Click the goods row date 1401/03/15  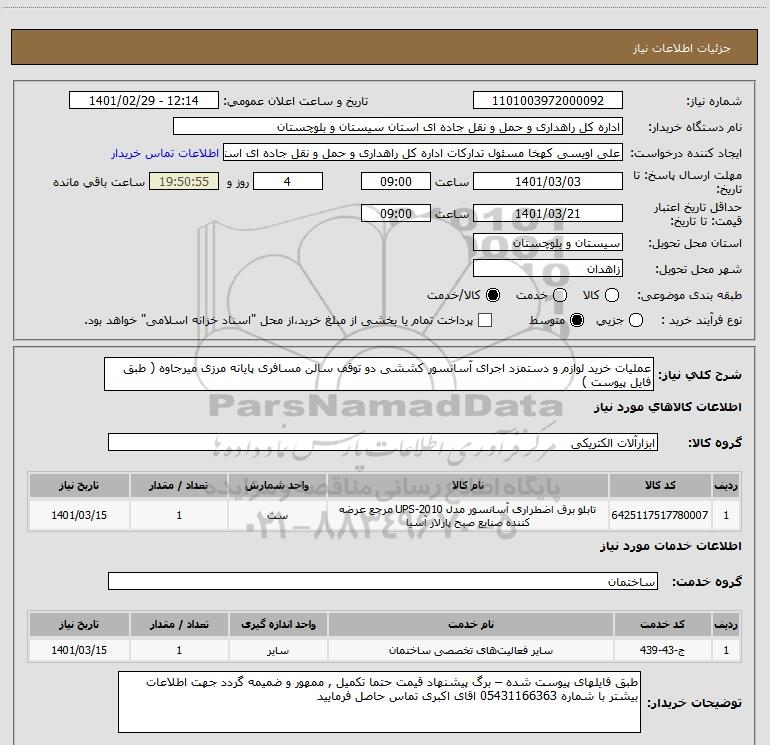[79, 515]
